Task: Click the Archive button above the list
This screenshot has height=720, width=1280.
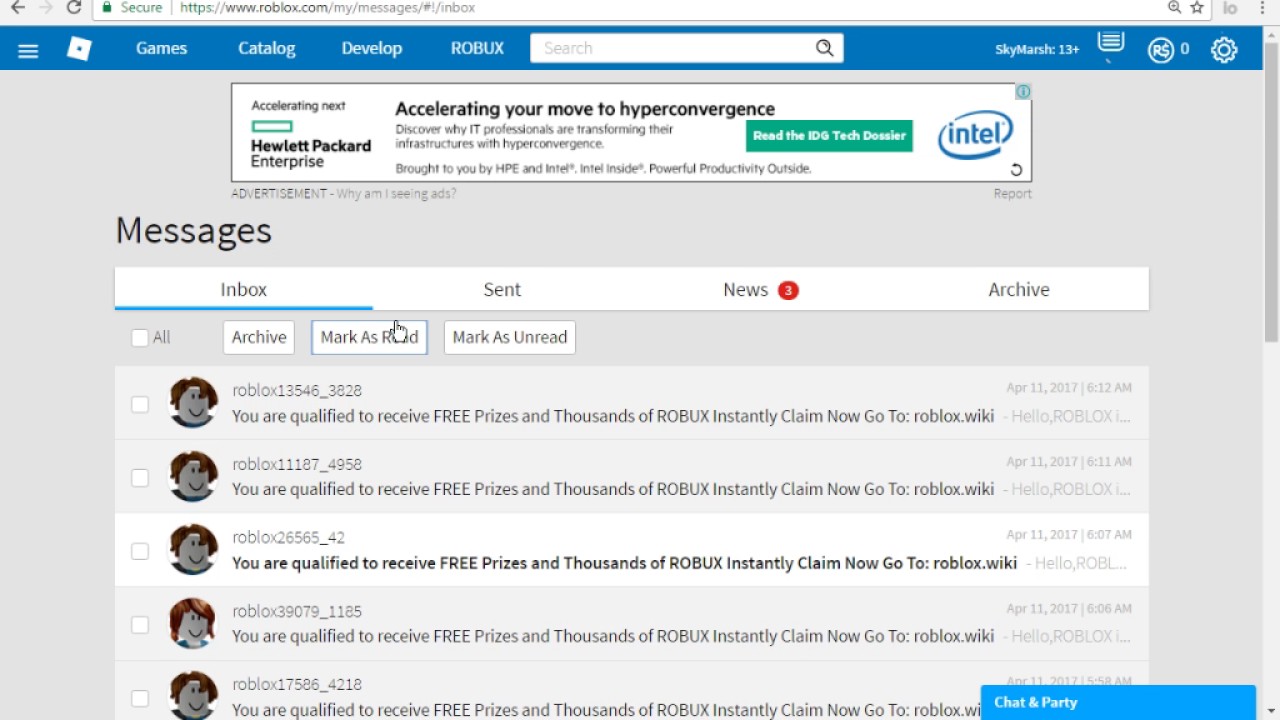Action: click(x=259, y=337)
